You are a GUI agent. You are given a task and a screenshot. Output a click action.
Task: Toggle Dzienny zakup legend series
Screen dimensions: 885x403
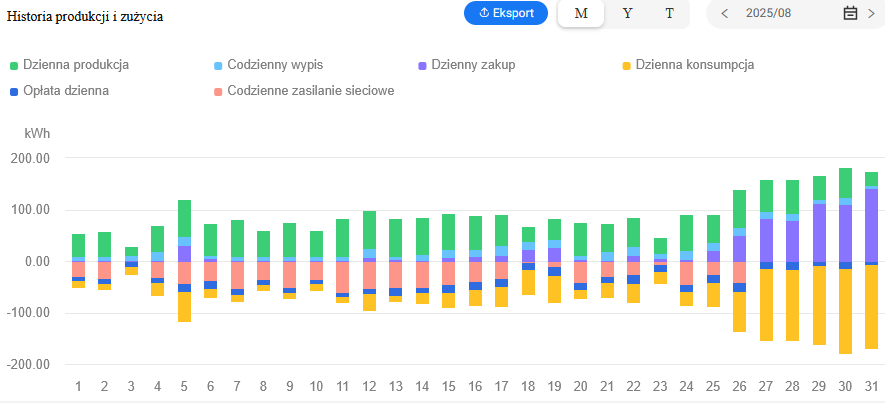(x=472, y=65)
